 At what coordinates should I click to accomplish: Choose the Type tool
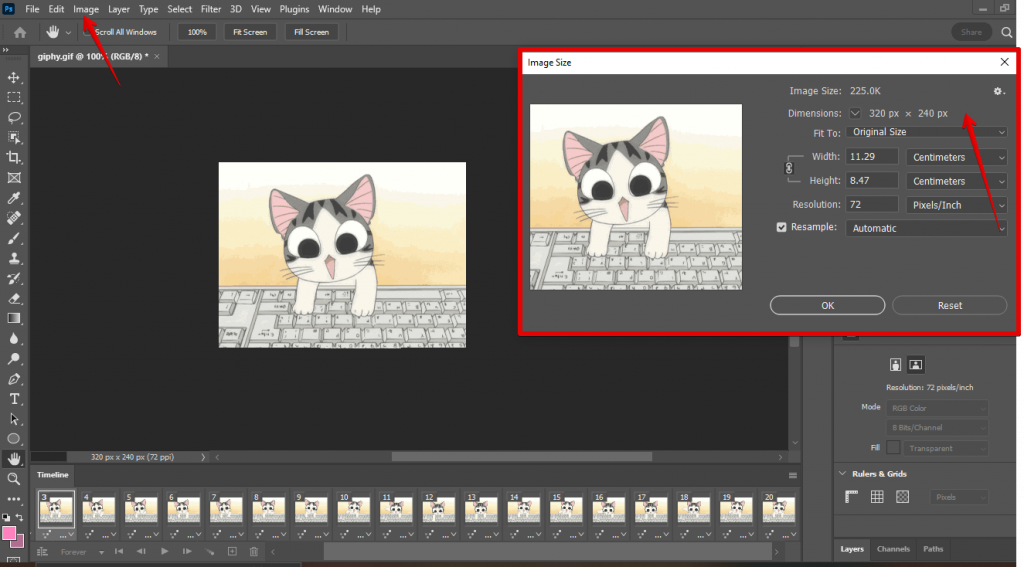point(14,399)
